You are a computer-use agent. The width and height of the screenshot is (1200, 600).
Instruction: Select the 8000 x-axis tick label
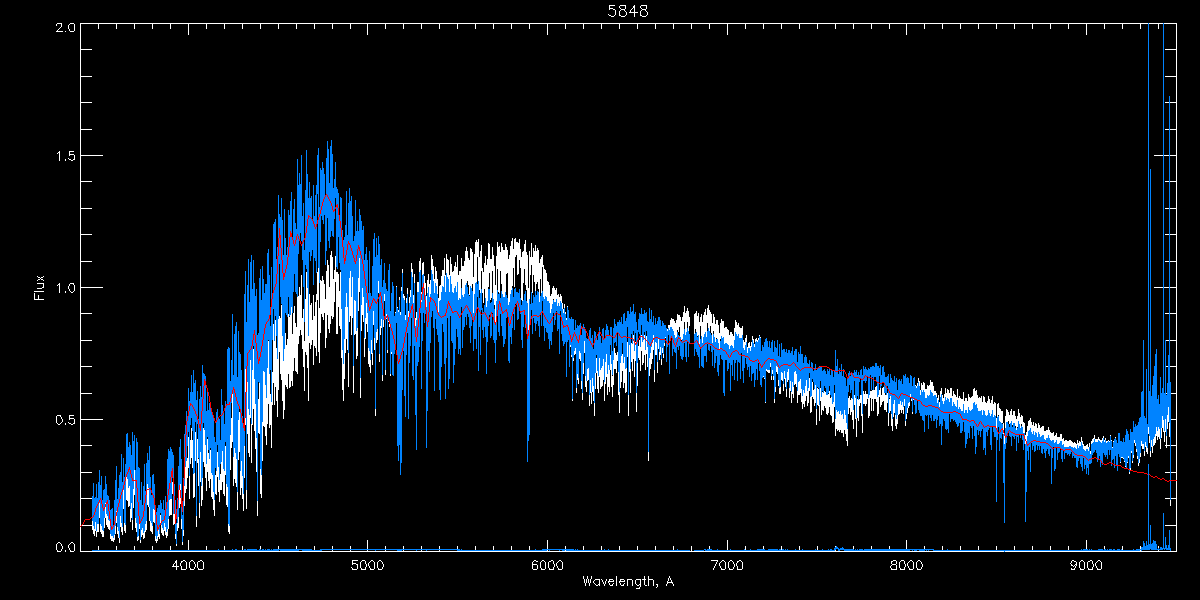coord(907,565)
